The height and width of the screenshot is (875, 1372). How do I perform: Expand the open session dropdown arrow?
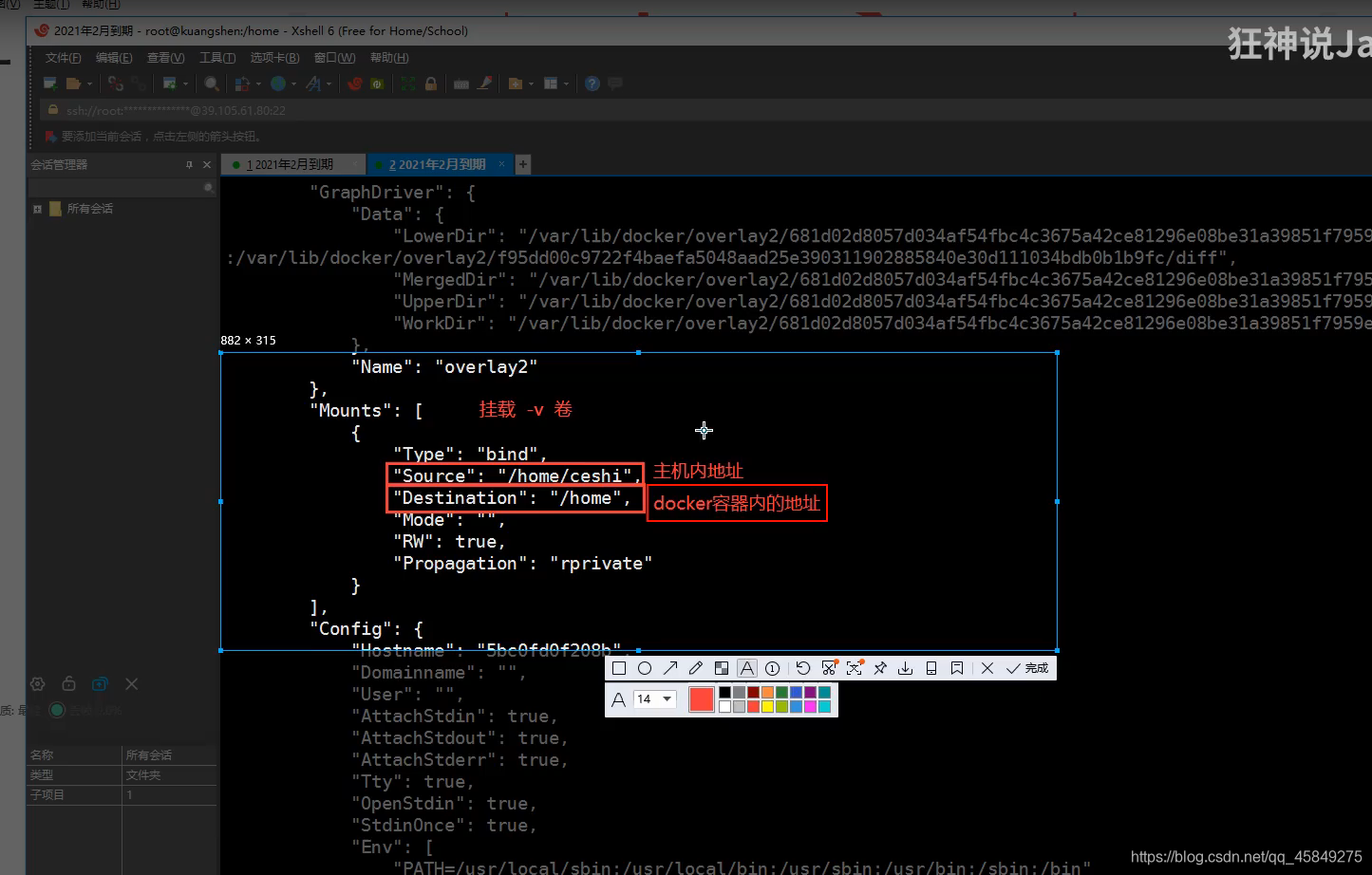click(x=89, y=84)
